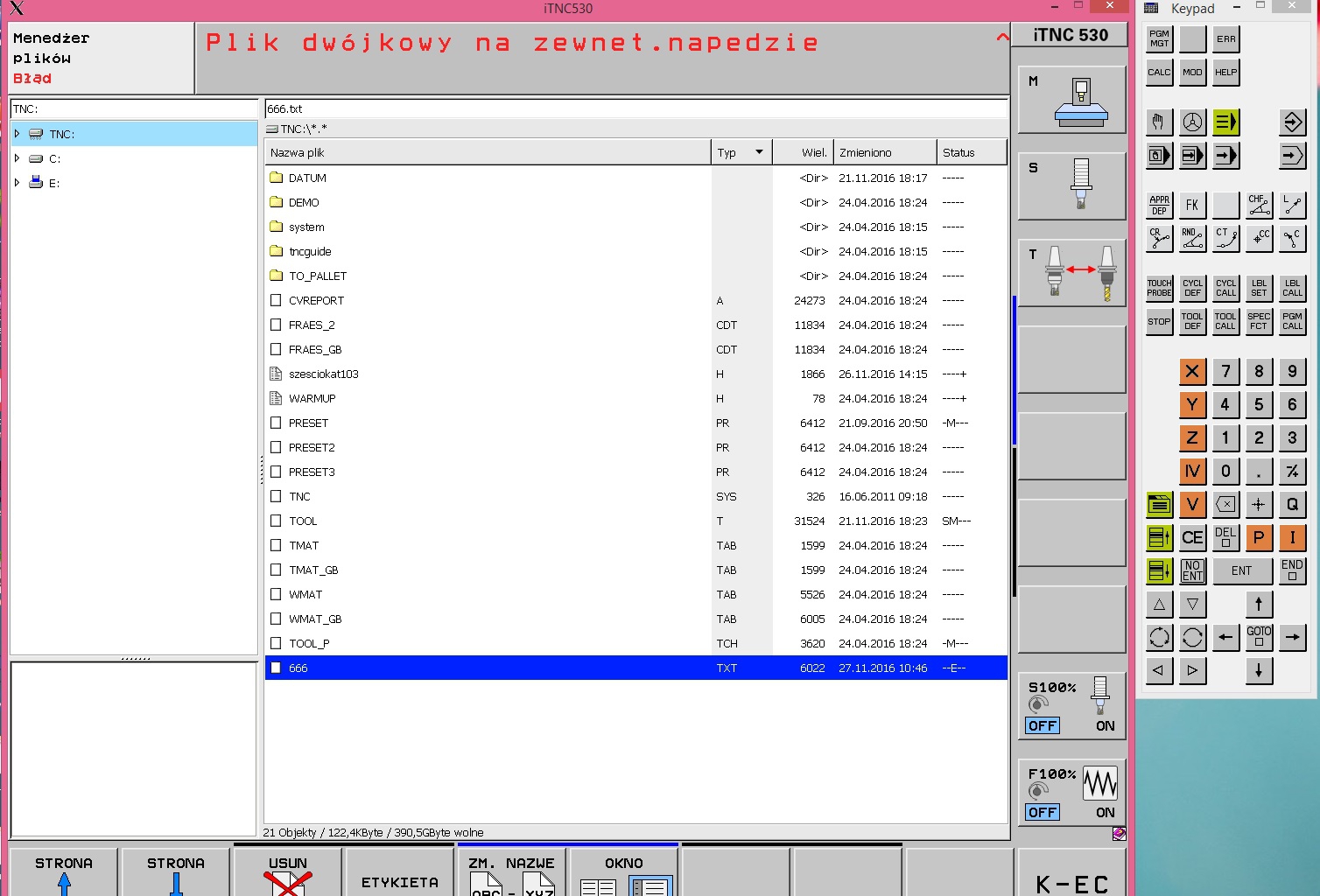Image resolution: width=1320 pixels, height=896 pixels.
Task: Click green soft-key row up key
Action: pyautogui.click(x=1159, y=537)
